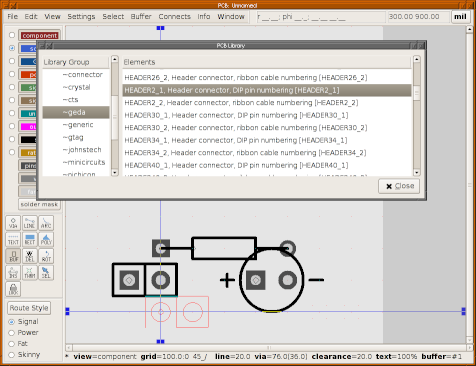This screenshot has height=366, width=476.
Task: Click left arrow of canvas horizontal scrollbar
Action: (69, 348)
